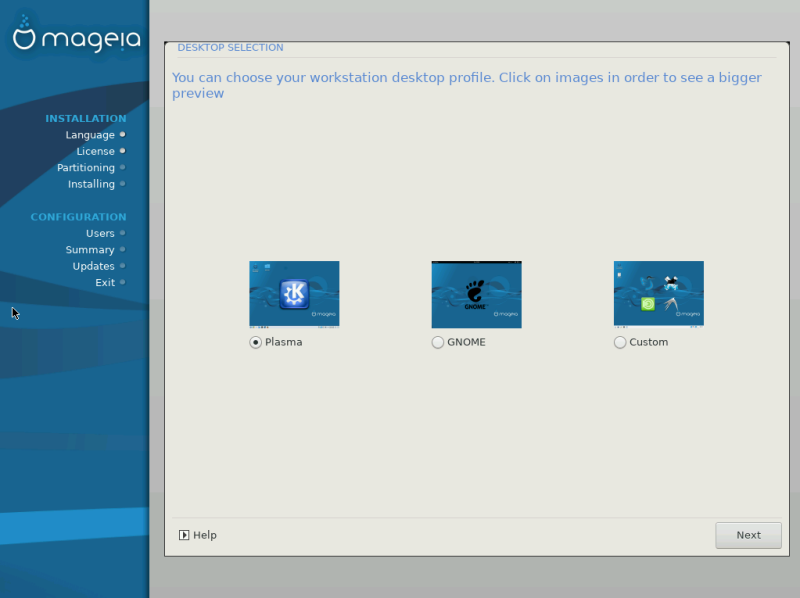Click the Next button

point(748,535)
